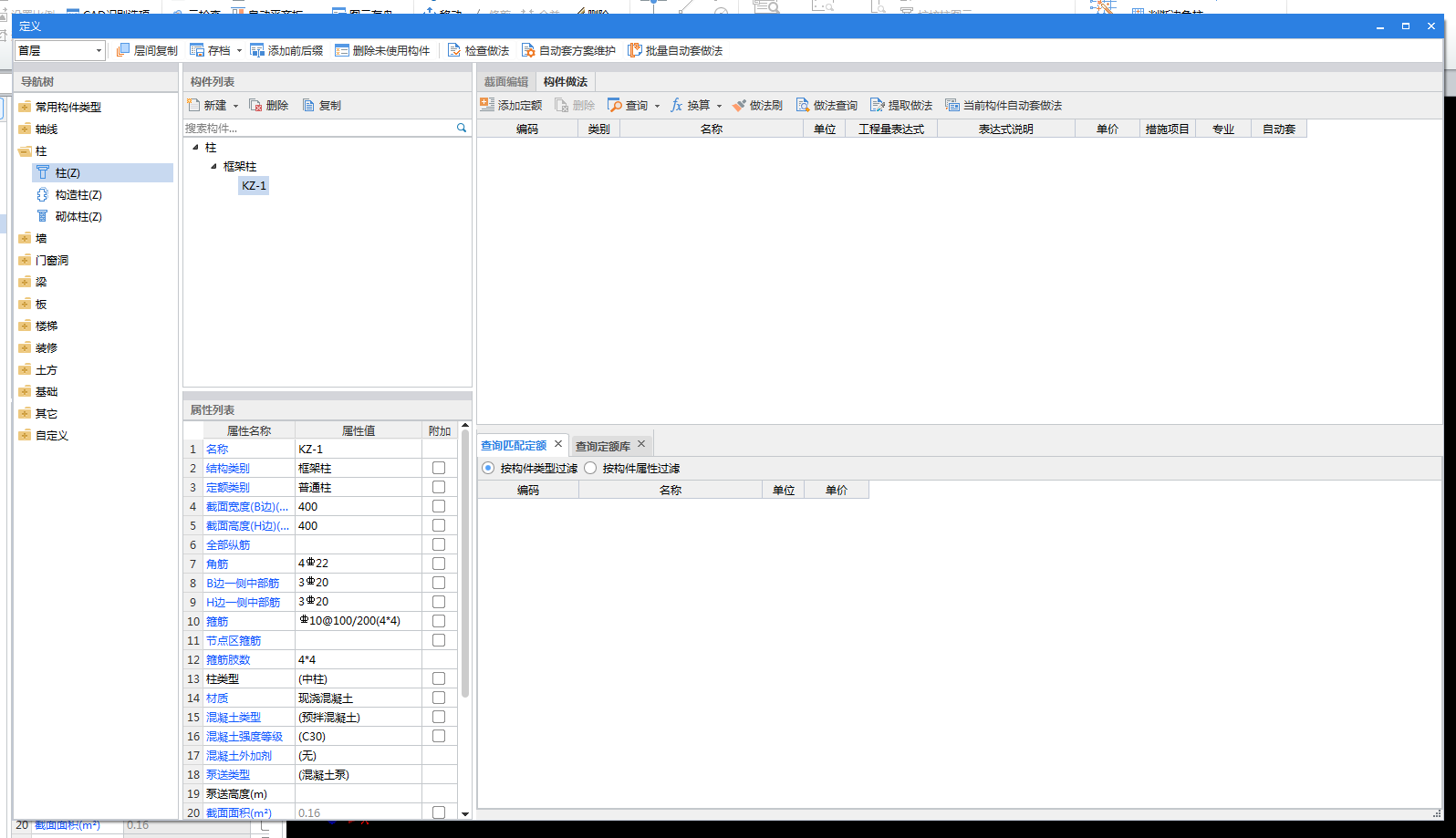Click the 泵送类型 property link
This screenshot has width=1456, height=838.
click(x=228, y=774)
